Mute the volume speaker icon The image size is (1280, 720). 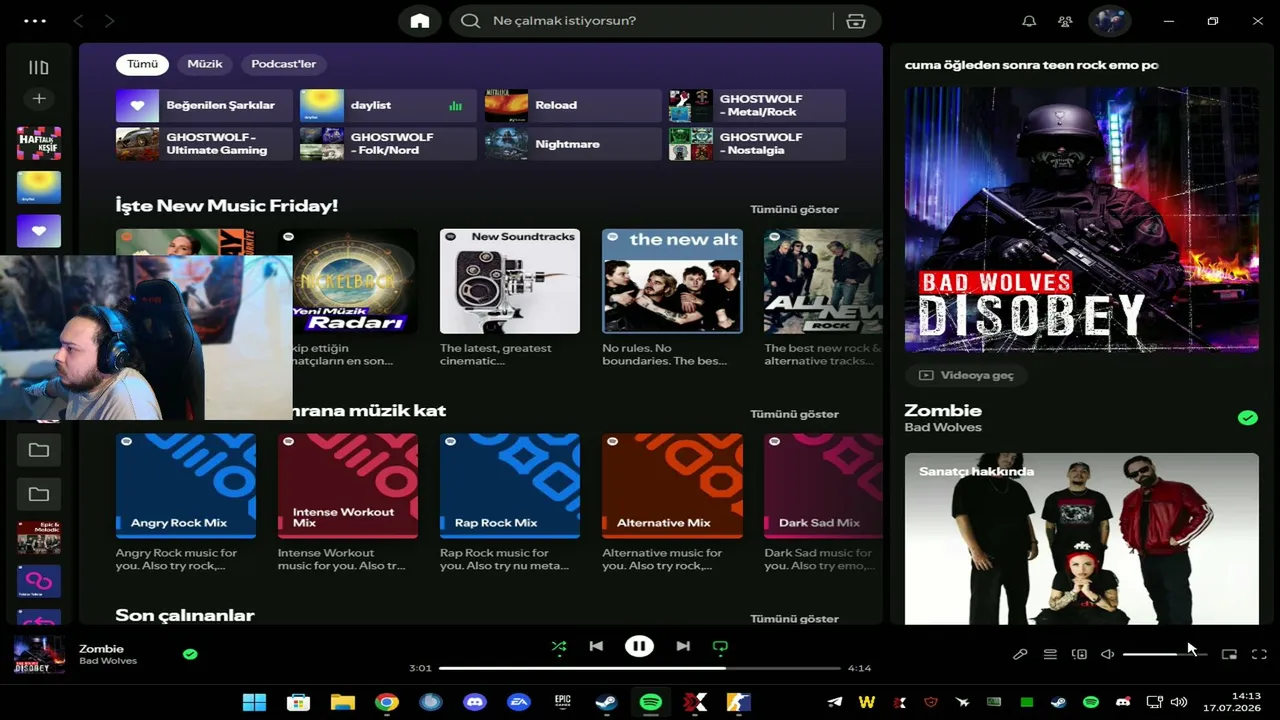1107,654
